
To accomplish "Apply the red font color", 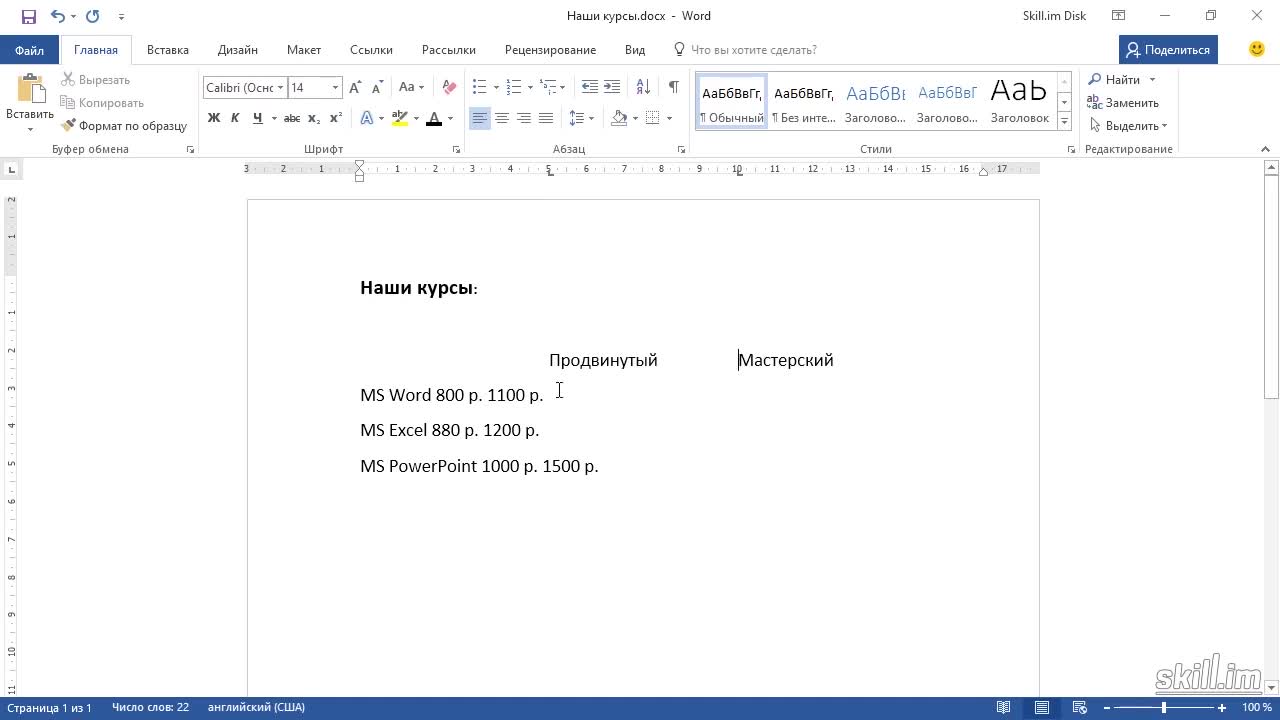I will tap(434, 118).
